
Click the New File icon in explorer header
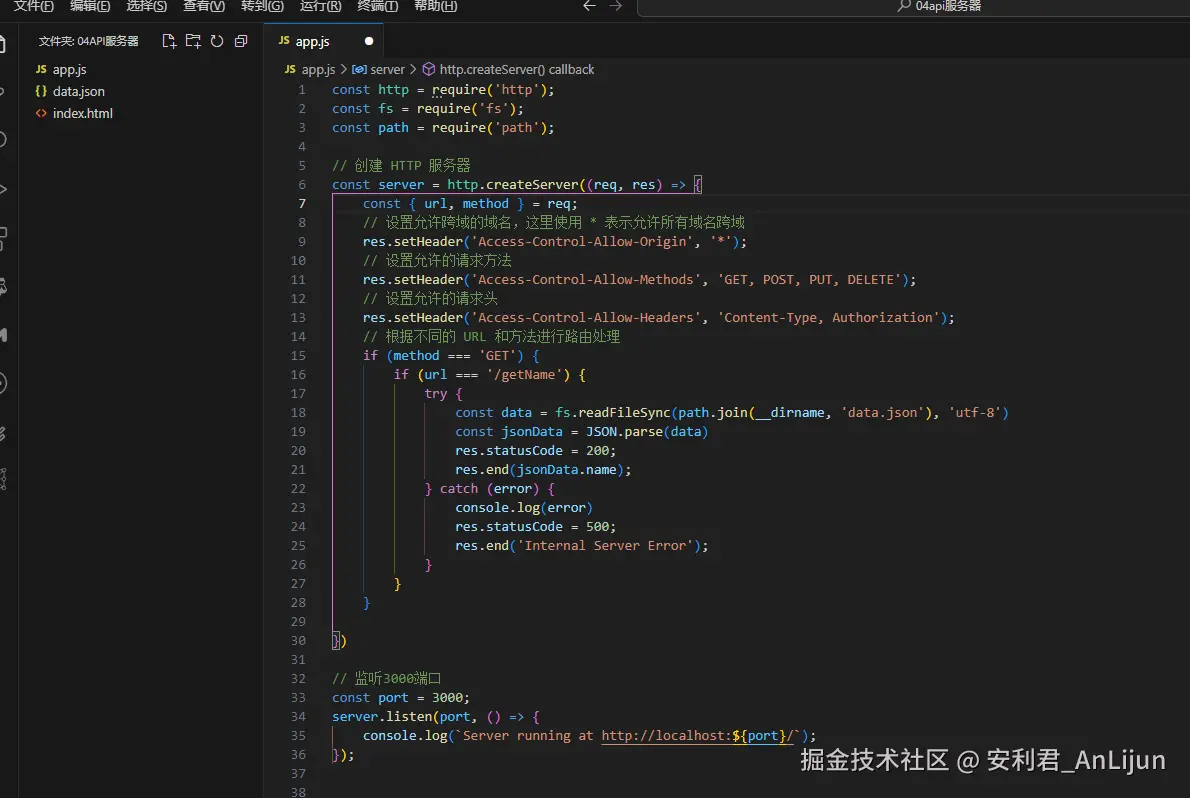pyautogui.click(x=169, y=41)
